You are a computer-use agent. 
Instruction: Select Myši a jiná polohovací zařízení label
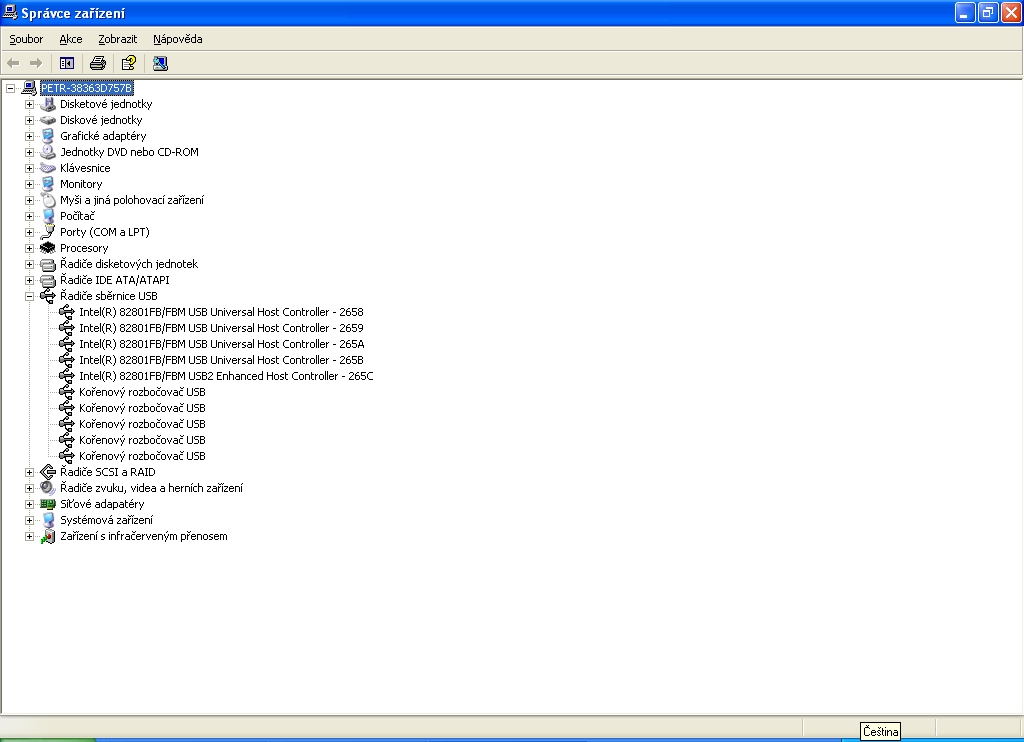[132, 200]
